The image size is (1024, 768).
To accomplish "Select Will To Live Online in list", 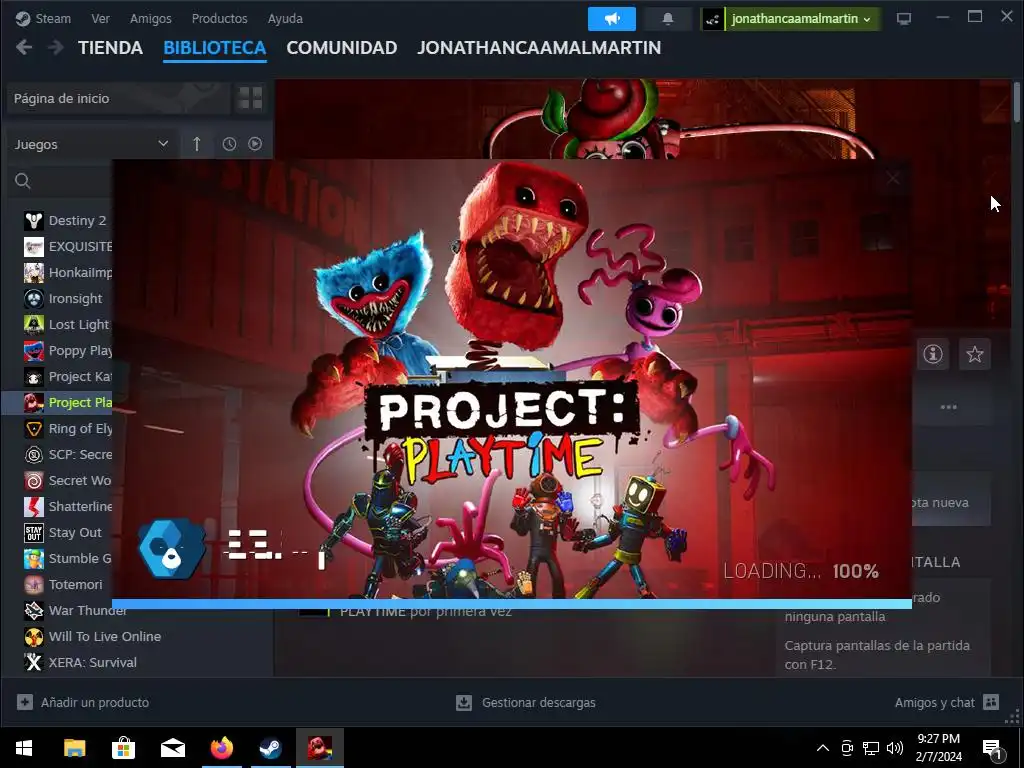I will tap(91, 636).
